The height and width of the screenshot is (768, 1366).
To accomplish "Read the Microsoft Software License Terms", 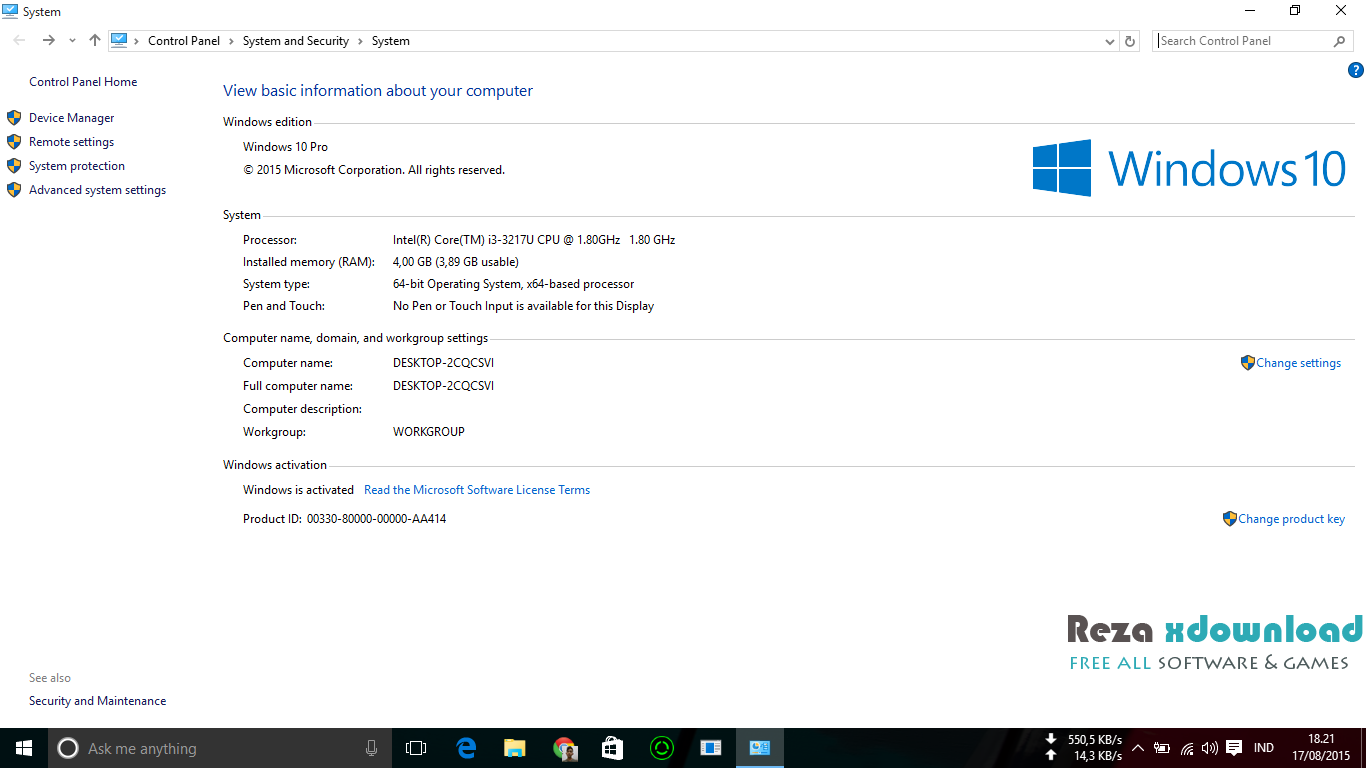I will (x=477, y=489).
